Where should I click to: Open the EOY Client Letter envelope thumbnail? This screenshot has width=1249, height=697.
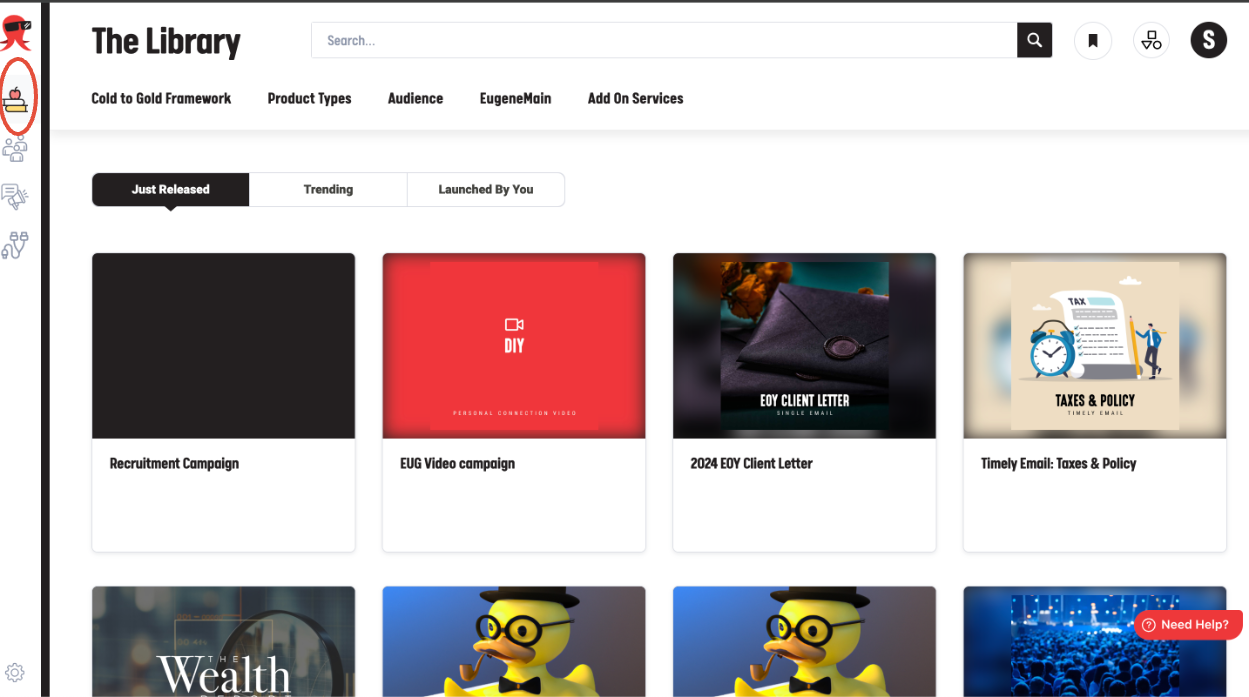point(805,346)
